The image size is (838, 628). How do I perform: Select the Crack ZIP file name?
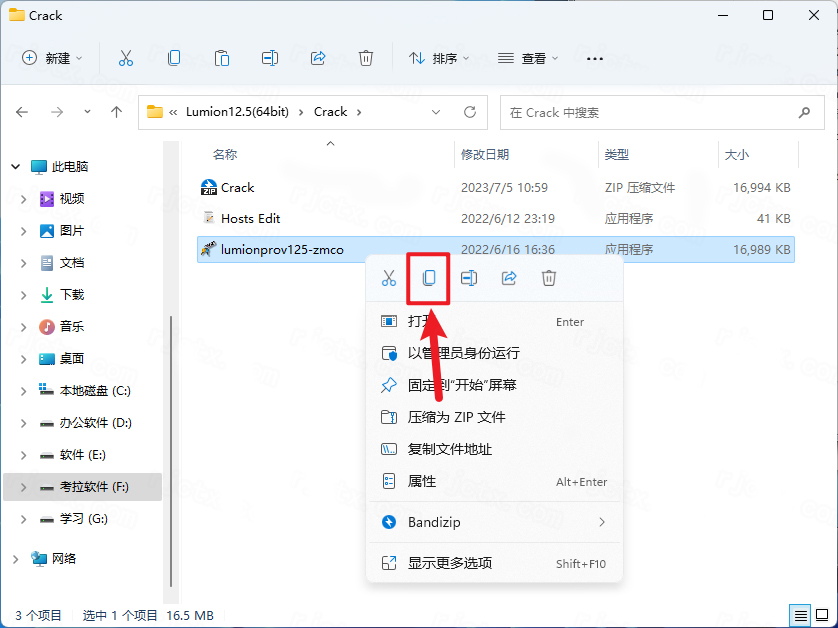[237, 188]
